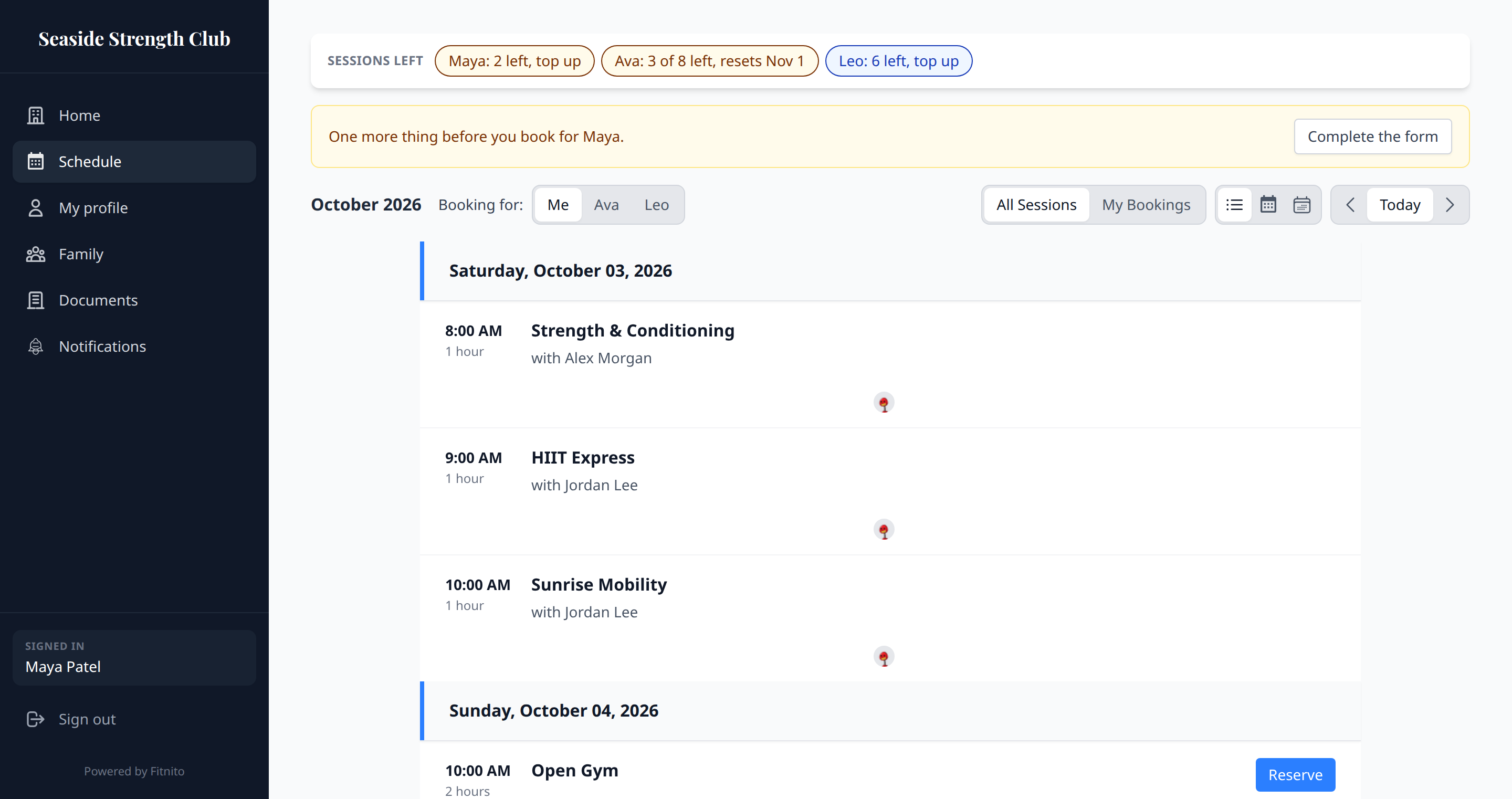This screenshot has width=1512, height=799.
Task: Open Strength & Conditioning session title
Action: point(632,331)
